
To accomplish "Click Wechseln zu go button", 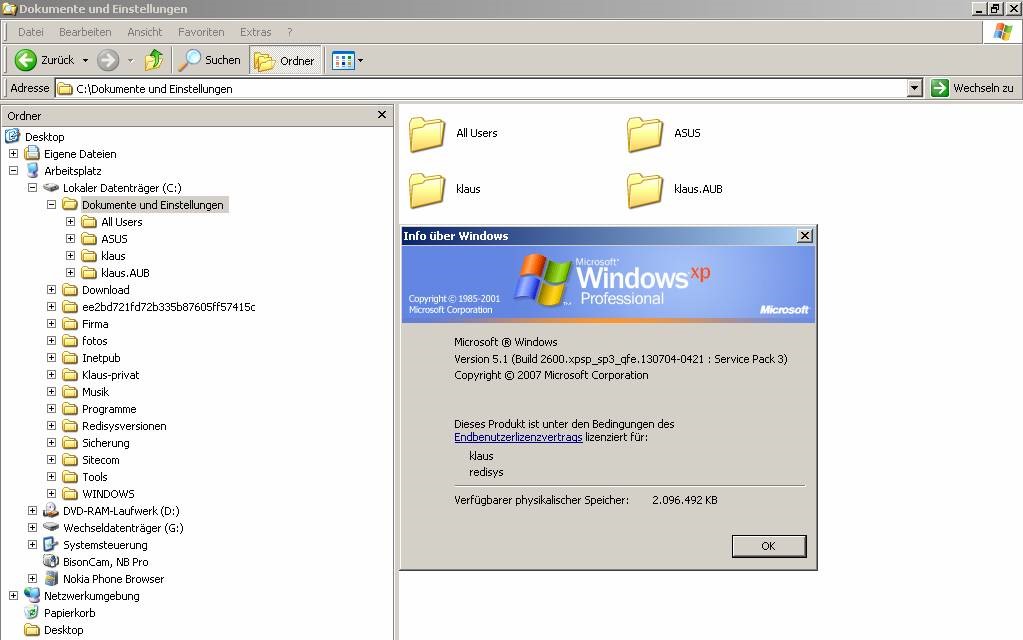I will tap(973, 88).
